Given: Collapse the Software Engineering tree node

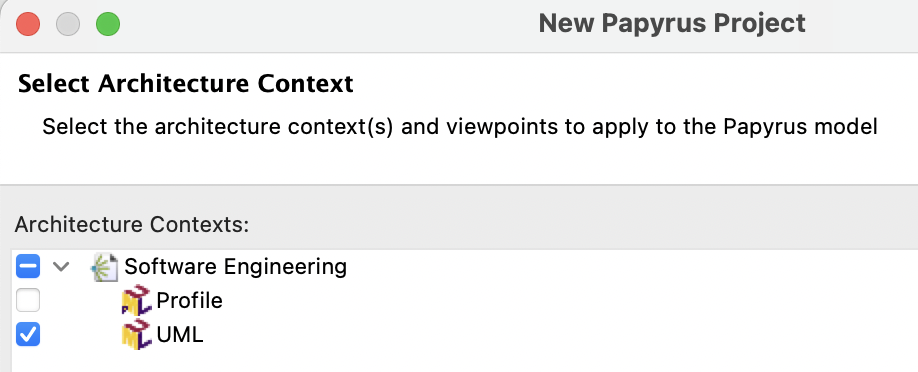Looking at the screenshot, I should click(x=61, y=267).
